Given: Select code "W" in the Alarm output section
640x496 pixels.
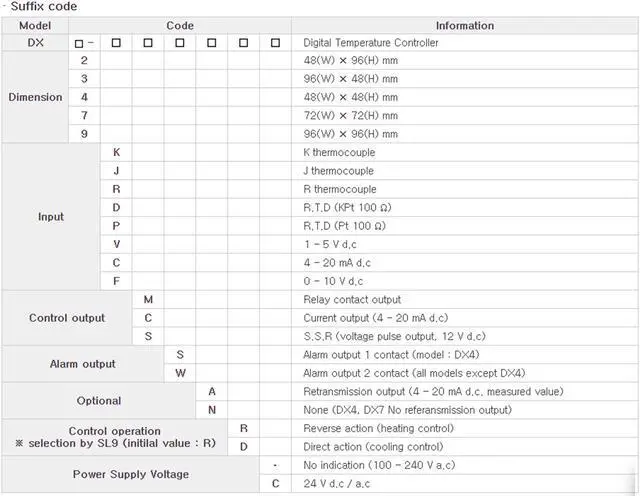Looking at the screenshot, I should 180,373.
